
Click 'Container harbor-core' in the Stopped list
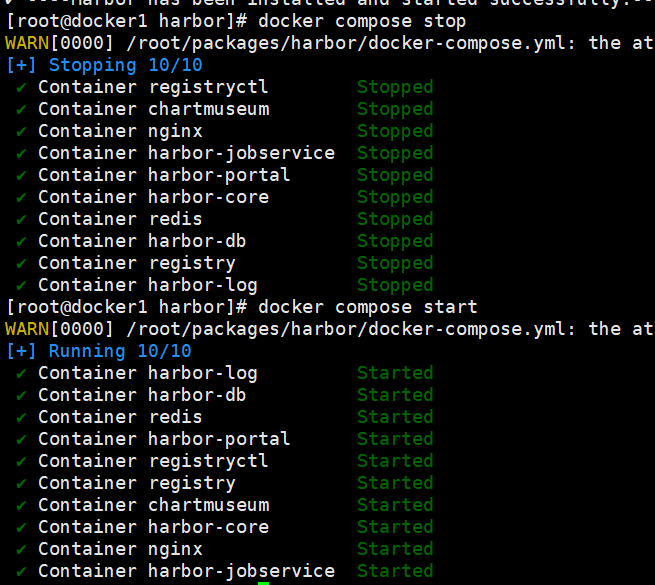[x=154, y=197]
